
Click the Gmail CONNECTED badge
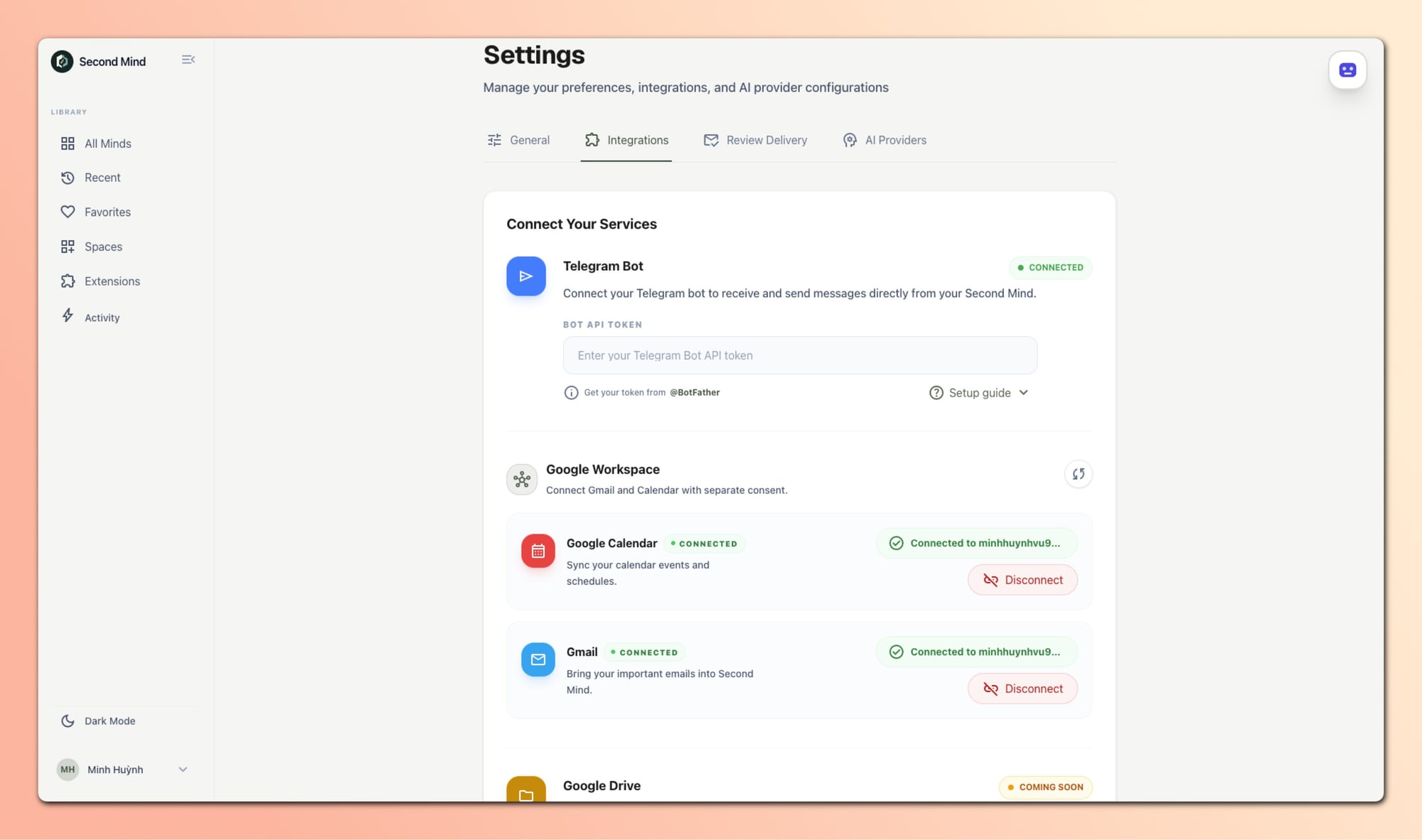[x=645, y=652]
